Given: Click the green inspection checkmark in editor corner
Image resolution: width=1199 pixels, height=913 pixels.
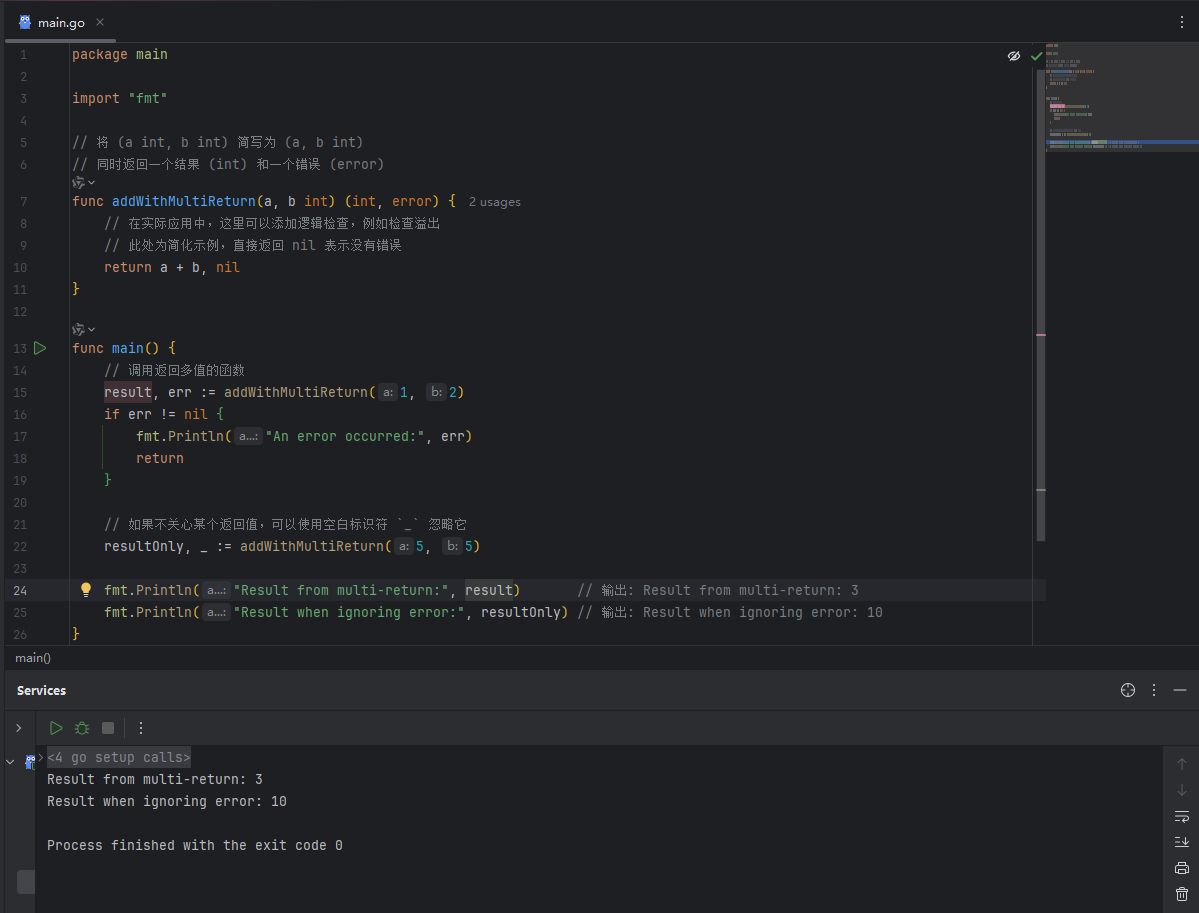Looking at the screenshot, I should [x=1036, y=56].
